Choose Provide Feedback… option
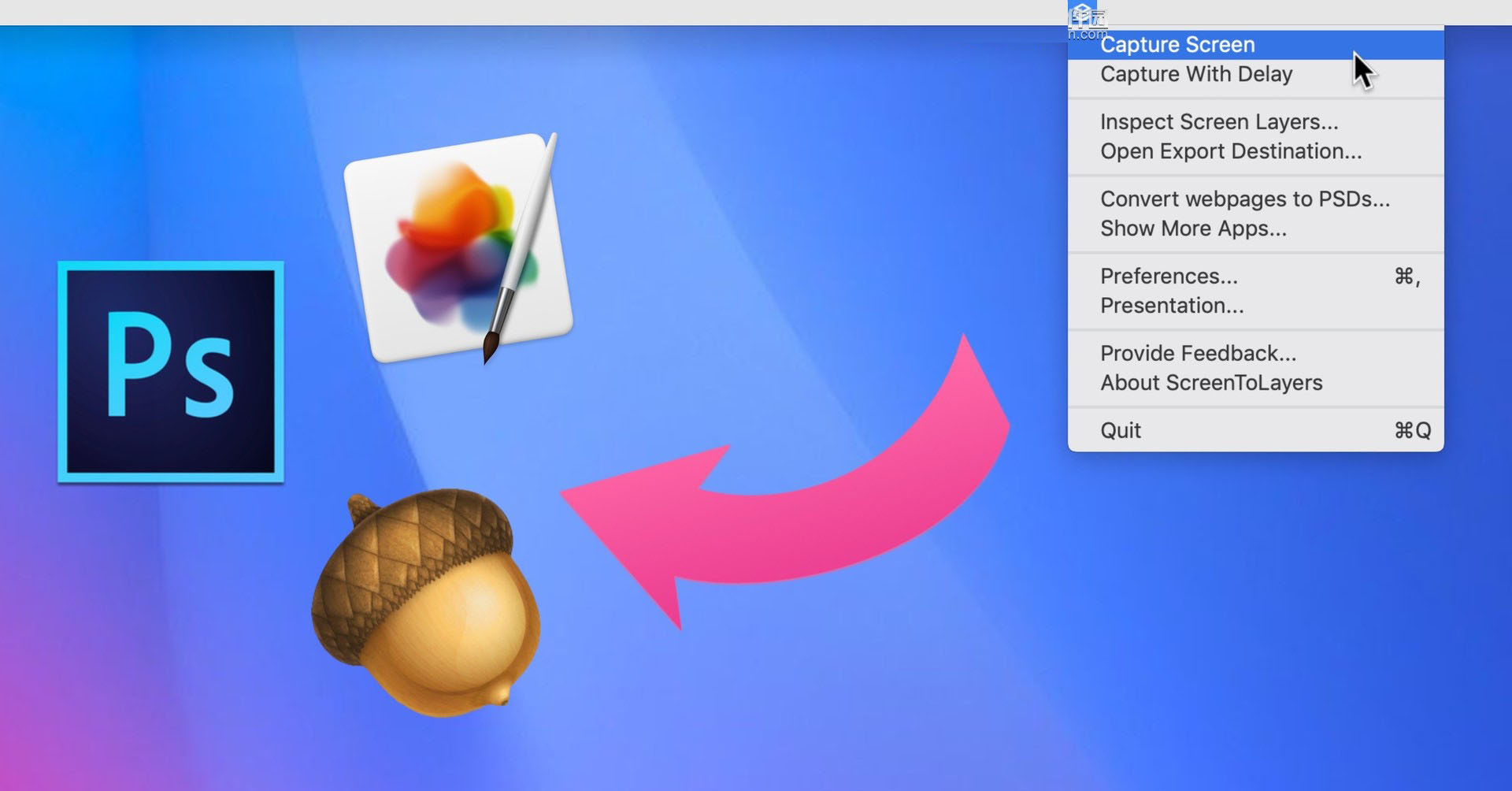Screen dimensions: 1512x791 pos(1255,354)
